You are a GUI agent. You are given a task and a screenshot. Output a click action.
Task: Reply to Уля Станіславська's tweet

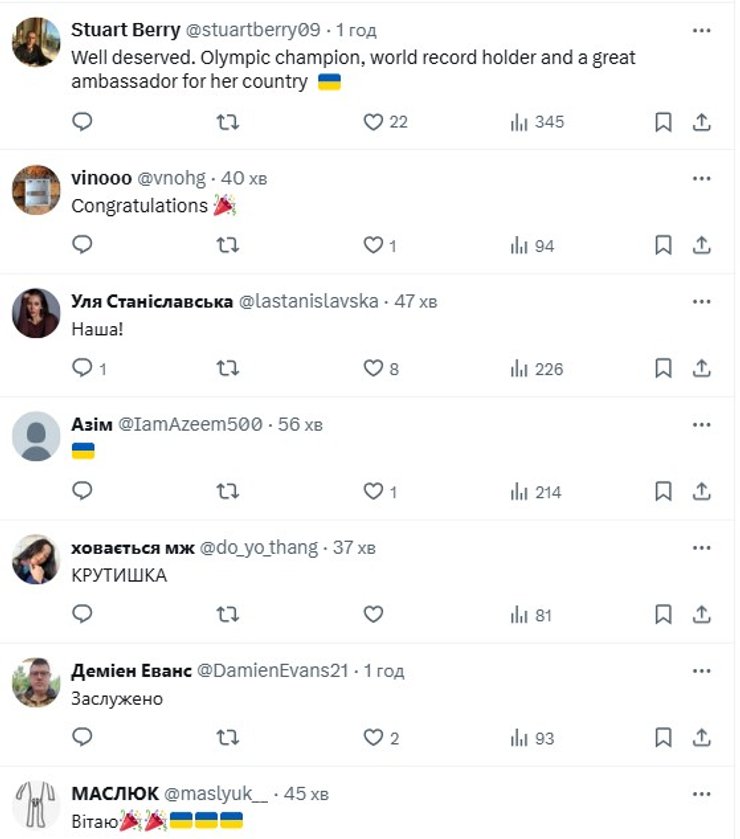click(83, 368)
